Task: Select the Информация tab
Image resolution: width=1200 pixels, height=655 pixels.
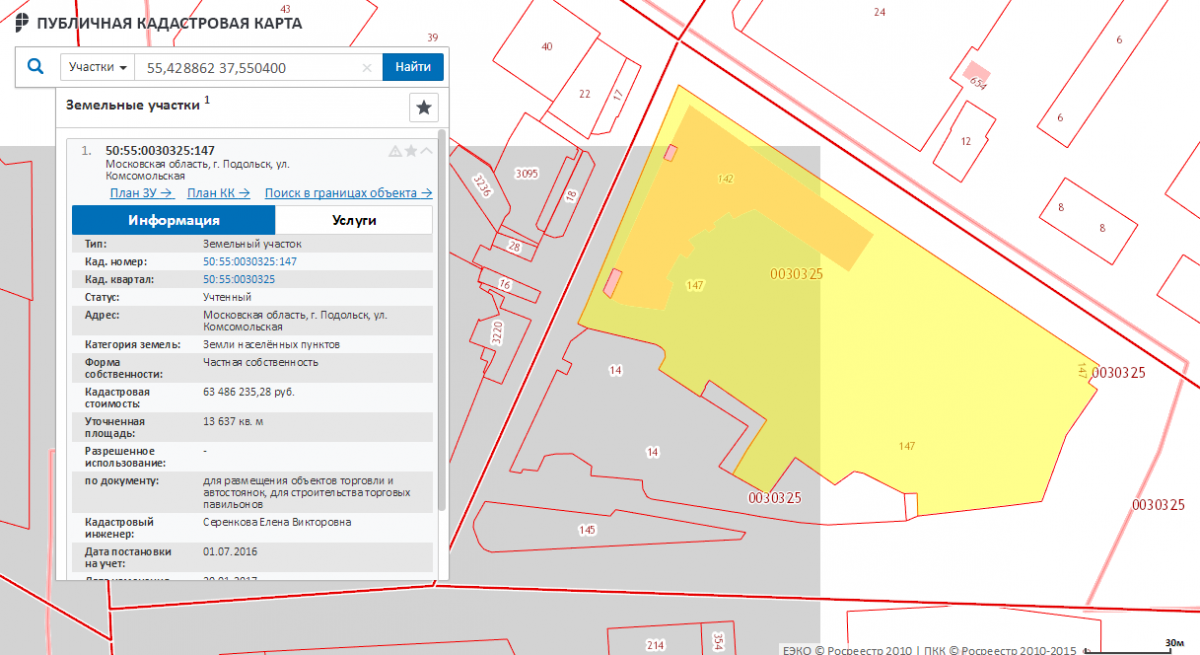Action: point(173,220)
